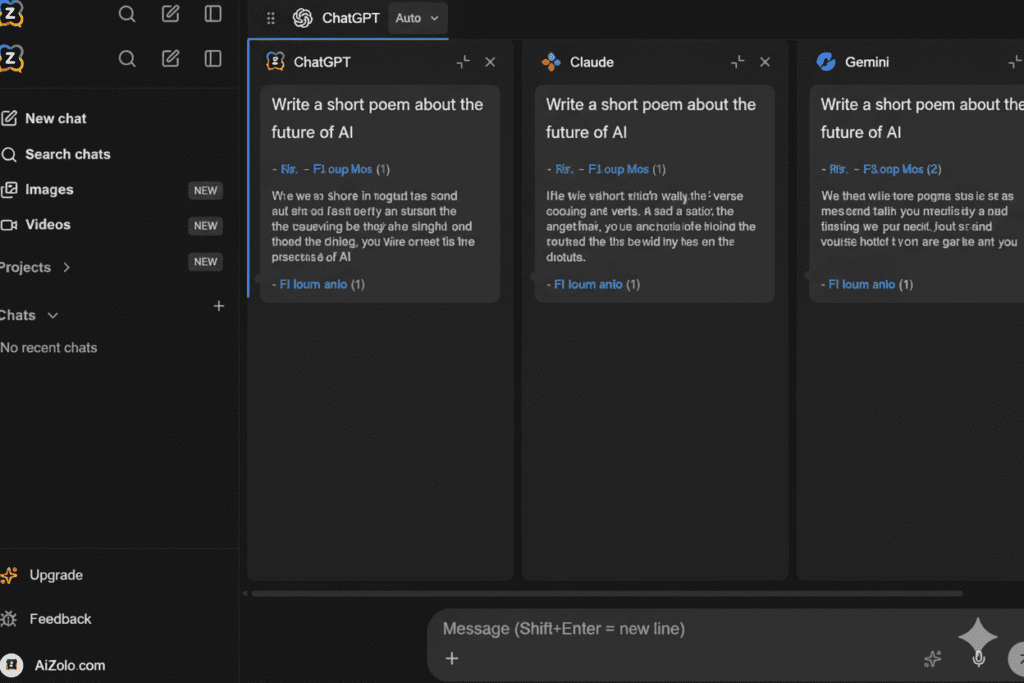Click the AiZolo logo in the top-left corner

(x=12, y=14)
